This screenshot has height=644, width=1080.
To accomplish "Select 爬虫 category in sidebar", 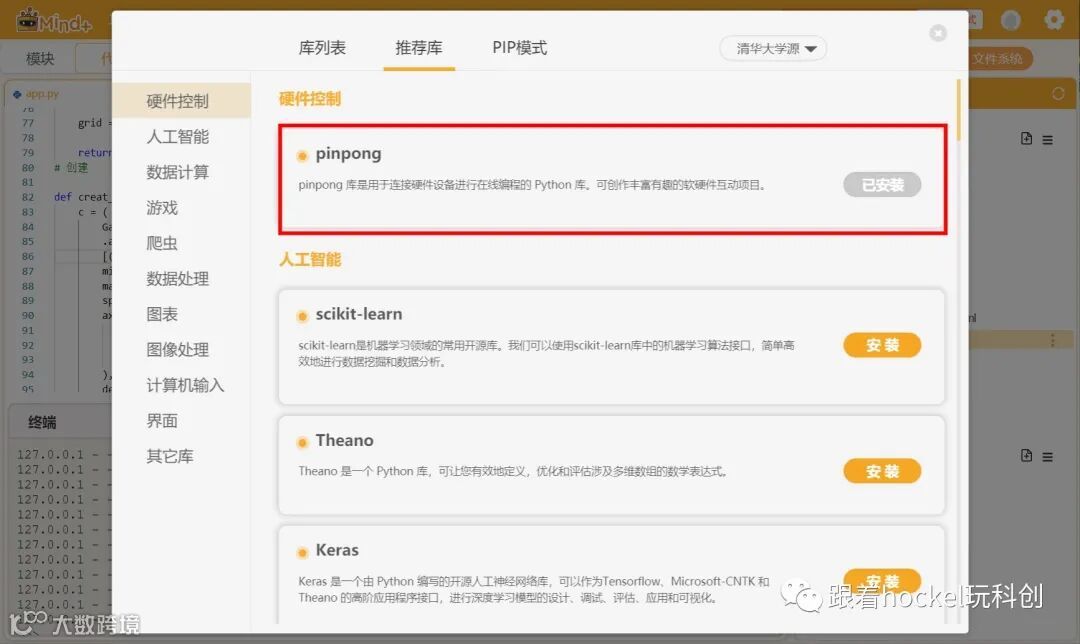I will coord(162,243).
